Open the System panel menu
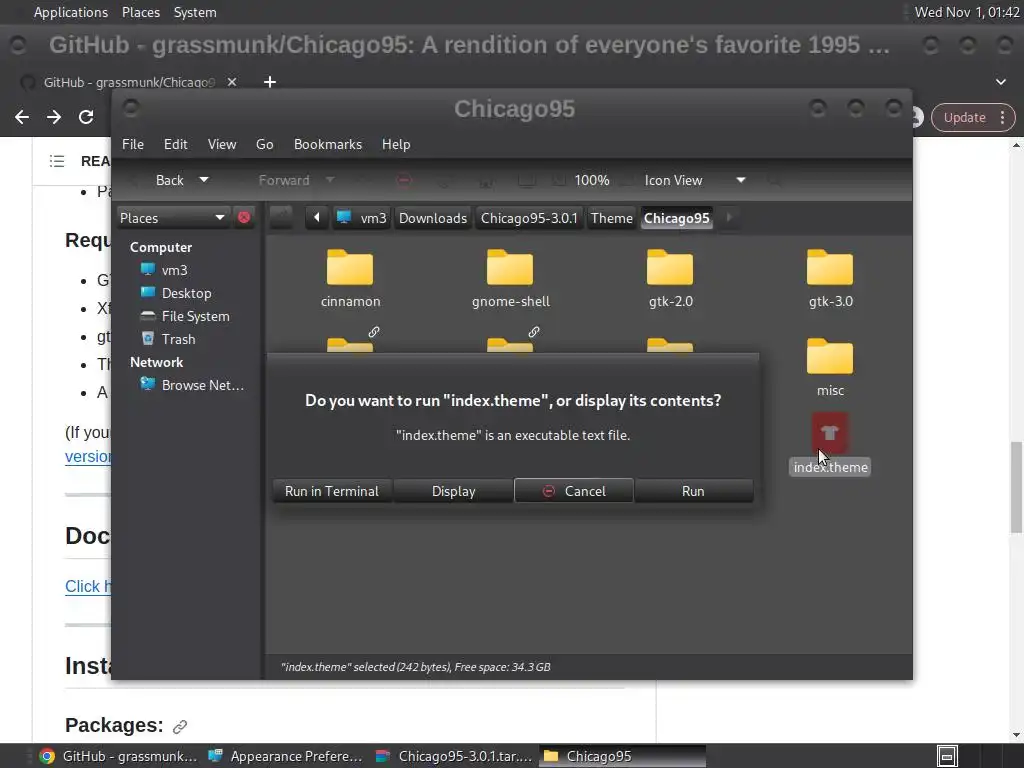Viewport: 1024px width, 768px height. point(195,12)
